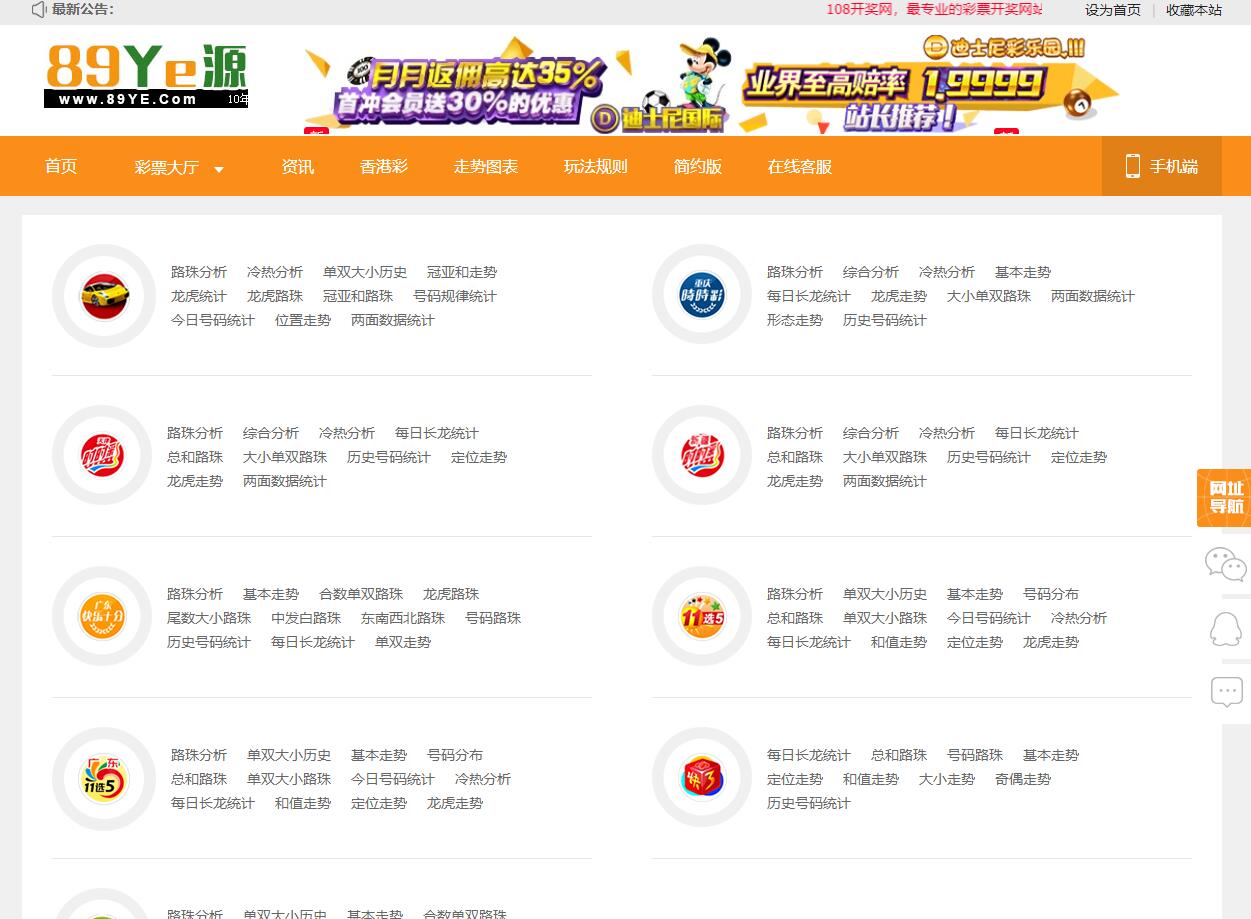Open the 香港彩 navigation item
1251x919 pixels.
pyautogui.click(x=384, y=166)
